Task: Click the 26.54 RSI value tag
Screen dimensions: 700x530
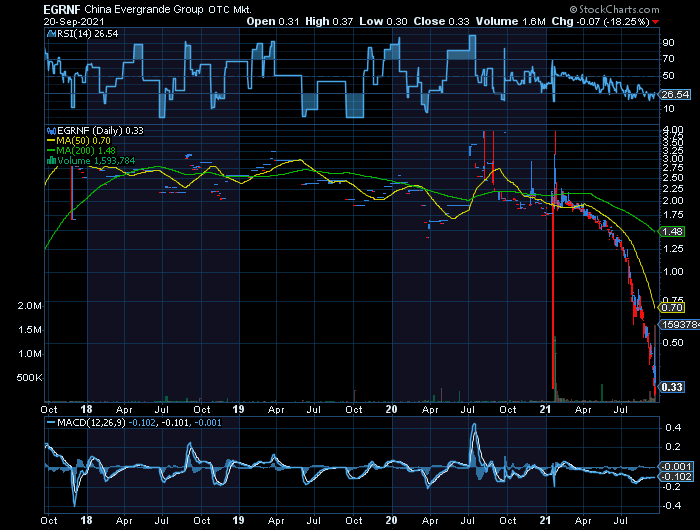Action: pos(675,95)
